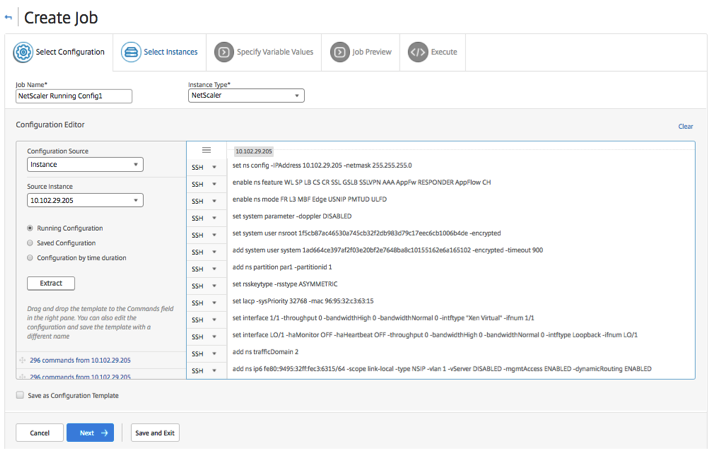Click in the Job Name input field

tap(74, 96)
